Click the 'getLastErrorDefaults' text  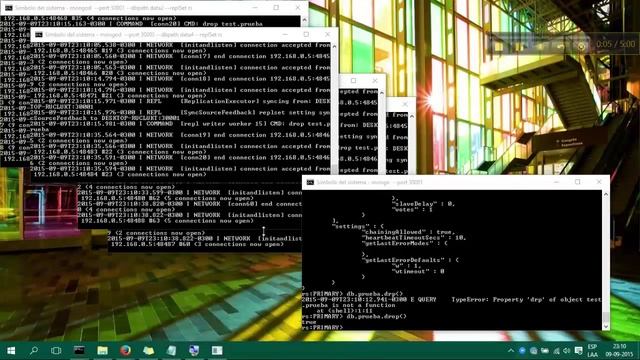coord(404,260)
